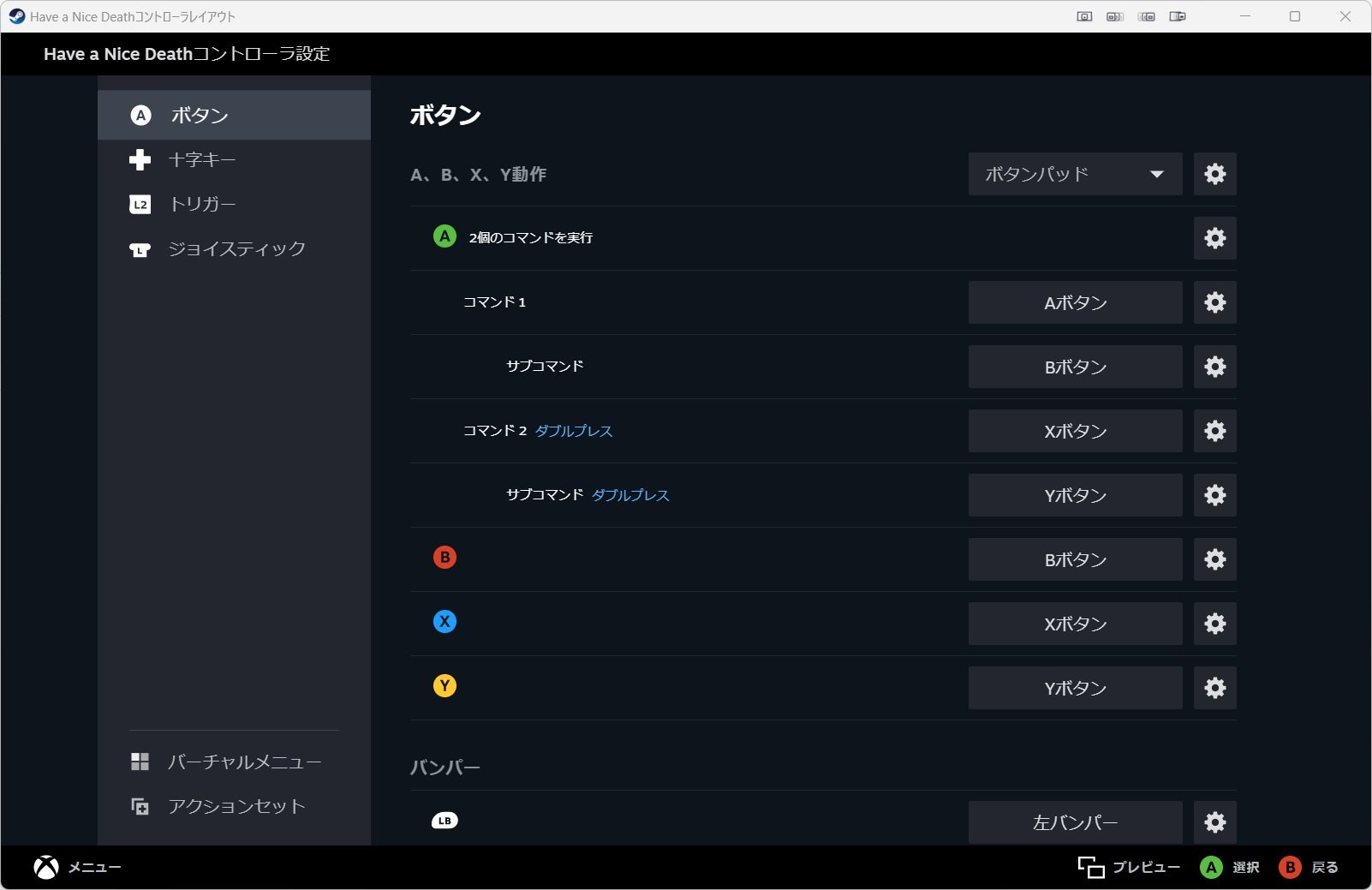Screen dimensions: 1372x890
Task: Switch to 十字キー section
Action: 234,160
